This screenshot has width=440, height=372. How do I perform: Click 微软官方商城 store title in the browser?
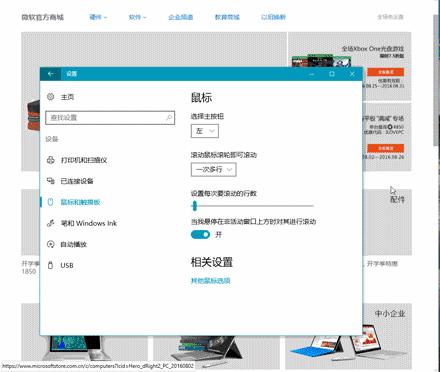[43, 17]
